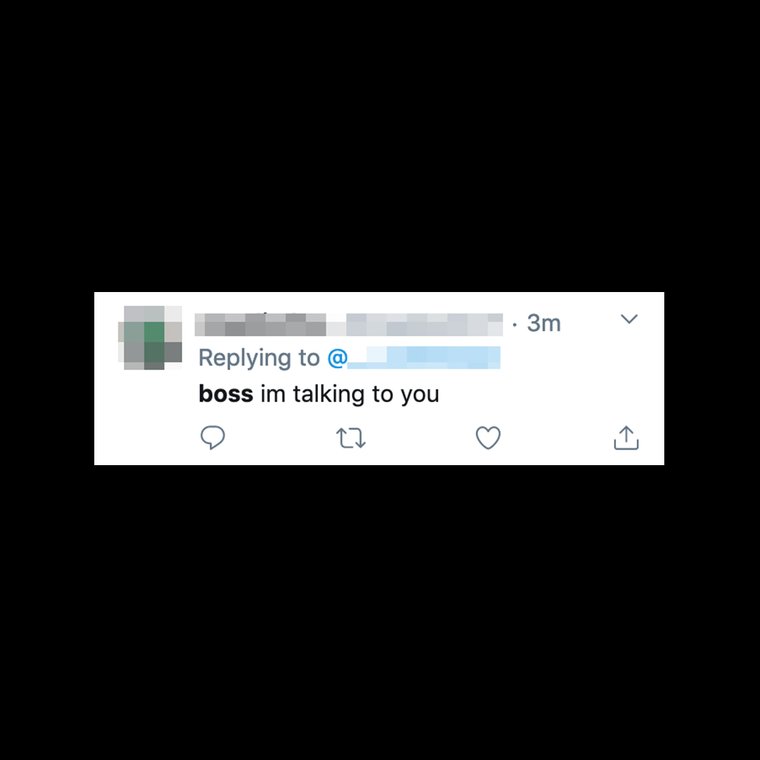Viewport: 760px width, 760px height.
Task: Click the bold word boss
Action: (226, 394)
